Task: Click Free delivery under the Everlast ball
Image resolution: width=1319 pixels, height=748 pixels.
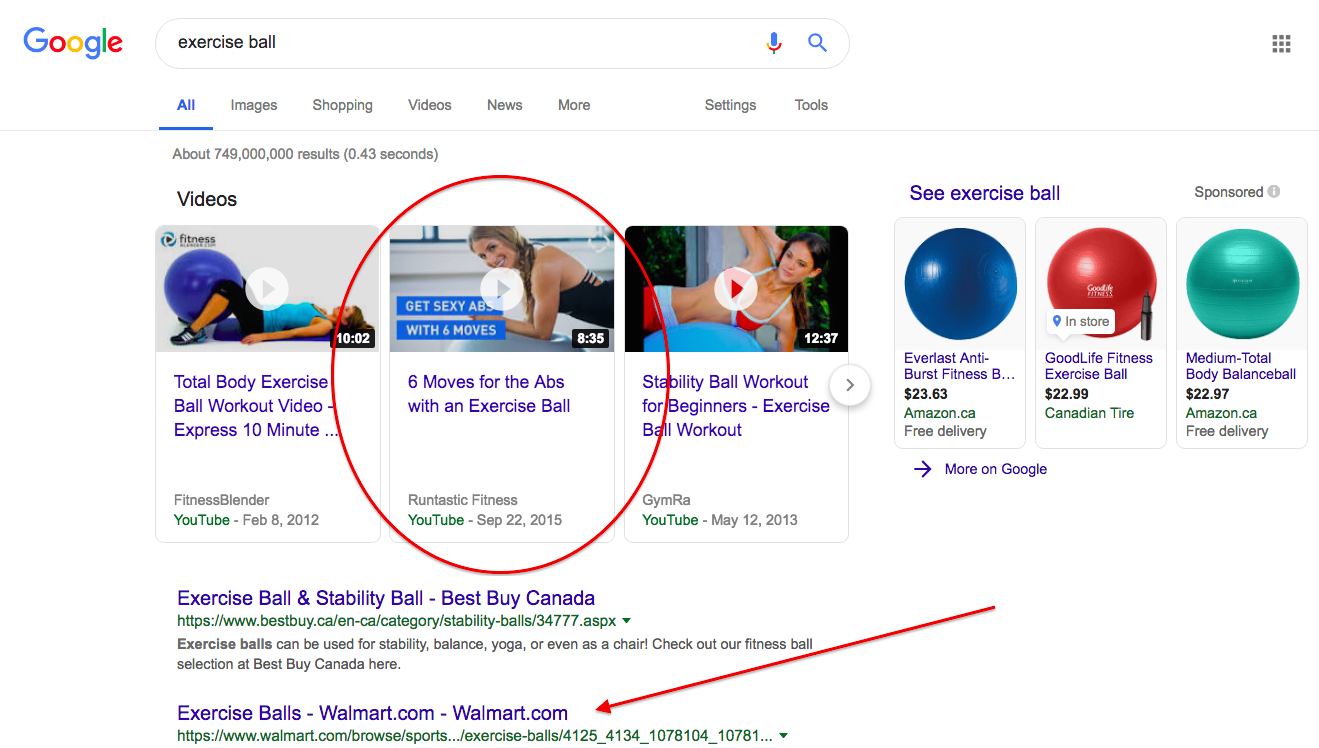Action: coord(945,431)
